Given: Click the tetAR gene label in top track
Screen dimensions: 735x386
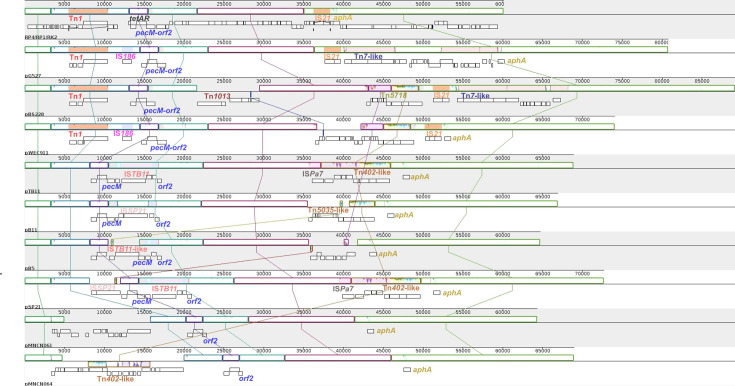Looking at the screenshot, I should [x=140, y=19].
